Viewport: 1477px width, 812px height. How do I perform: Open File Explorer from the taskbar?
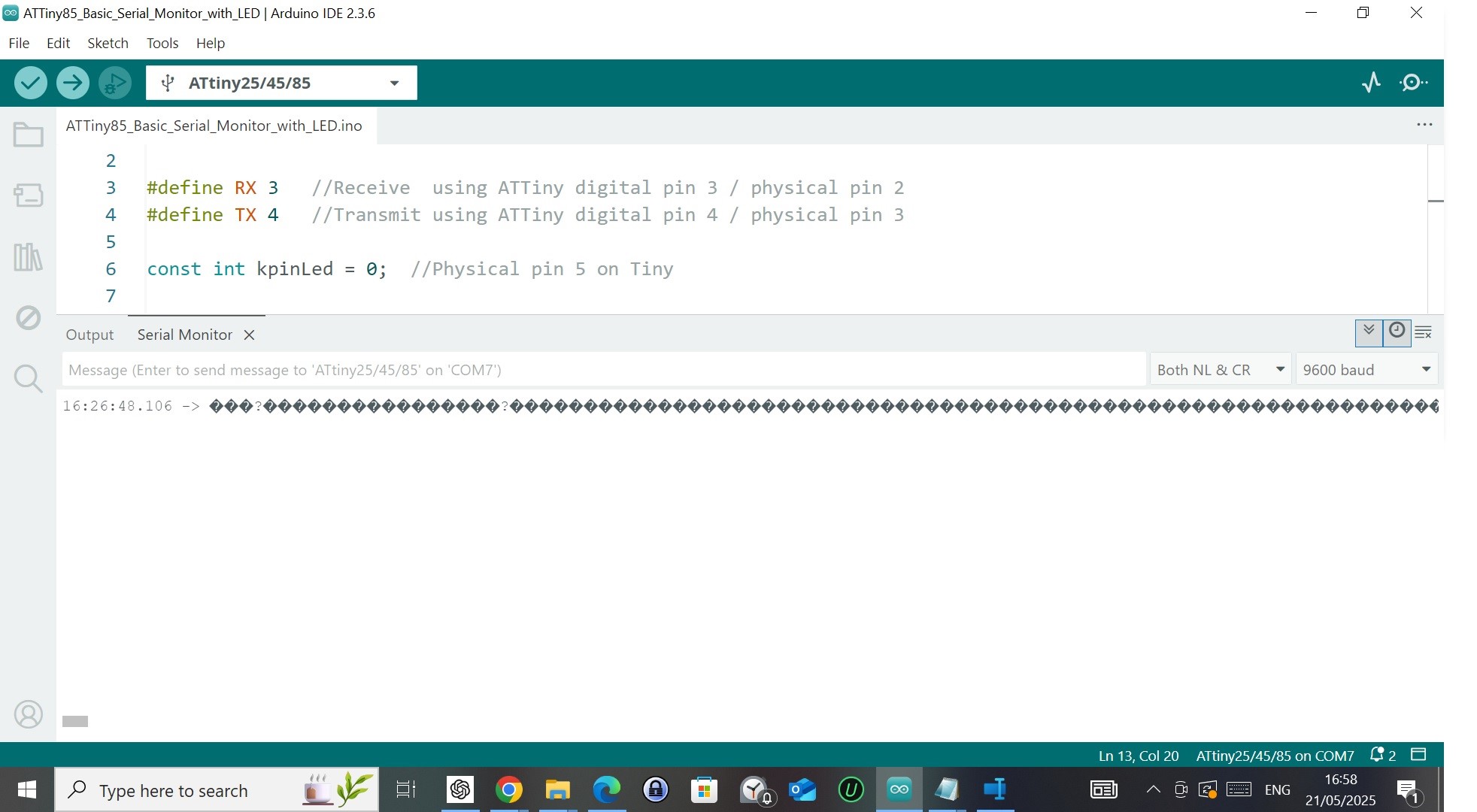[x=558, y=789]
